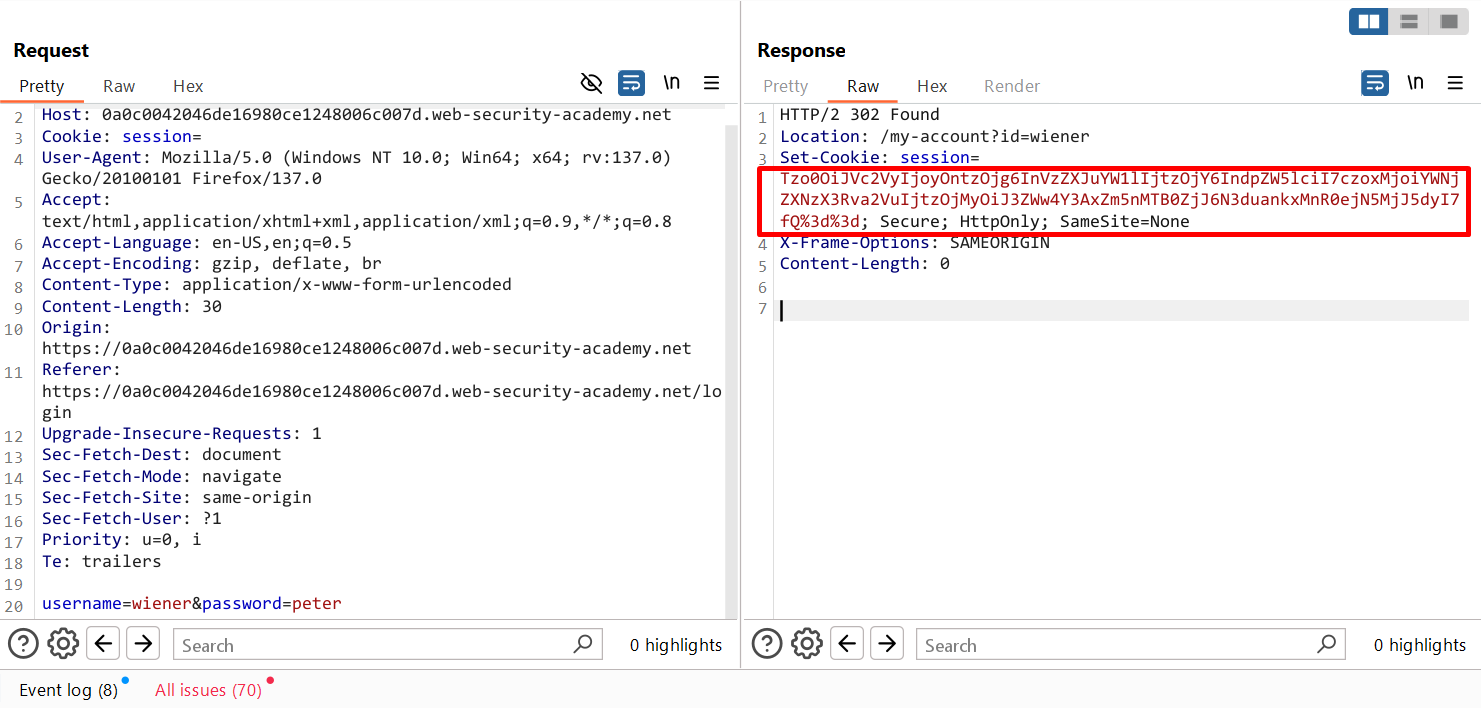Go to previous match in Request search

click(x=103, y=643)
